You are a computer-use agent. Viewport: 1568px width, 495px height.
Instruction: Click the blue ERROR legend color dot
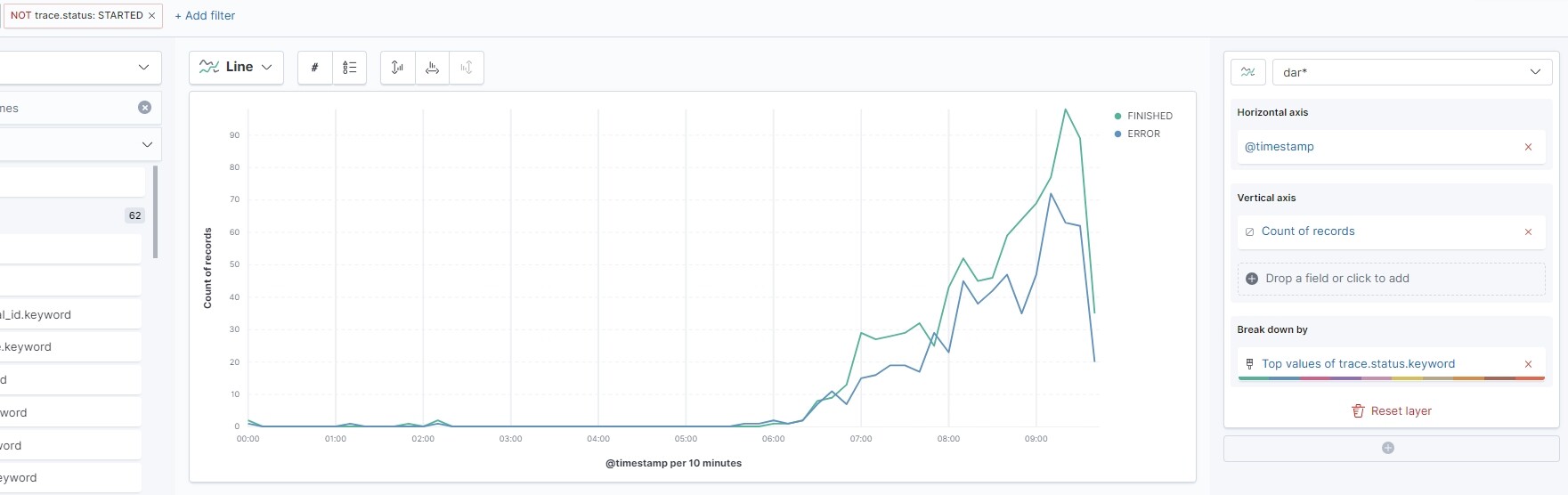[x=1117, y=134]
